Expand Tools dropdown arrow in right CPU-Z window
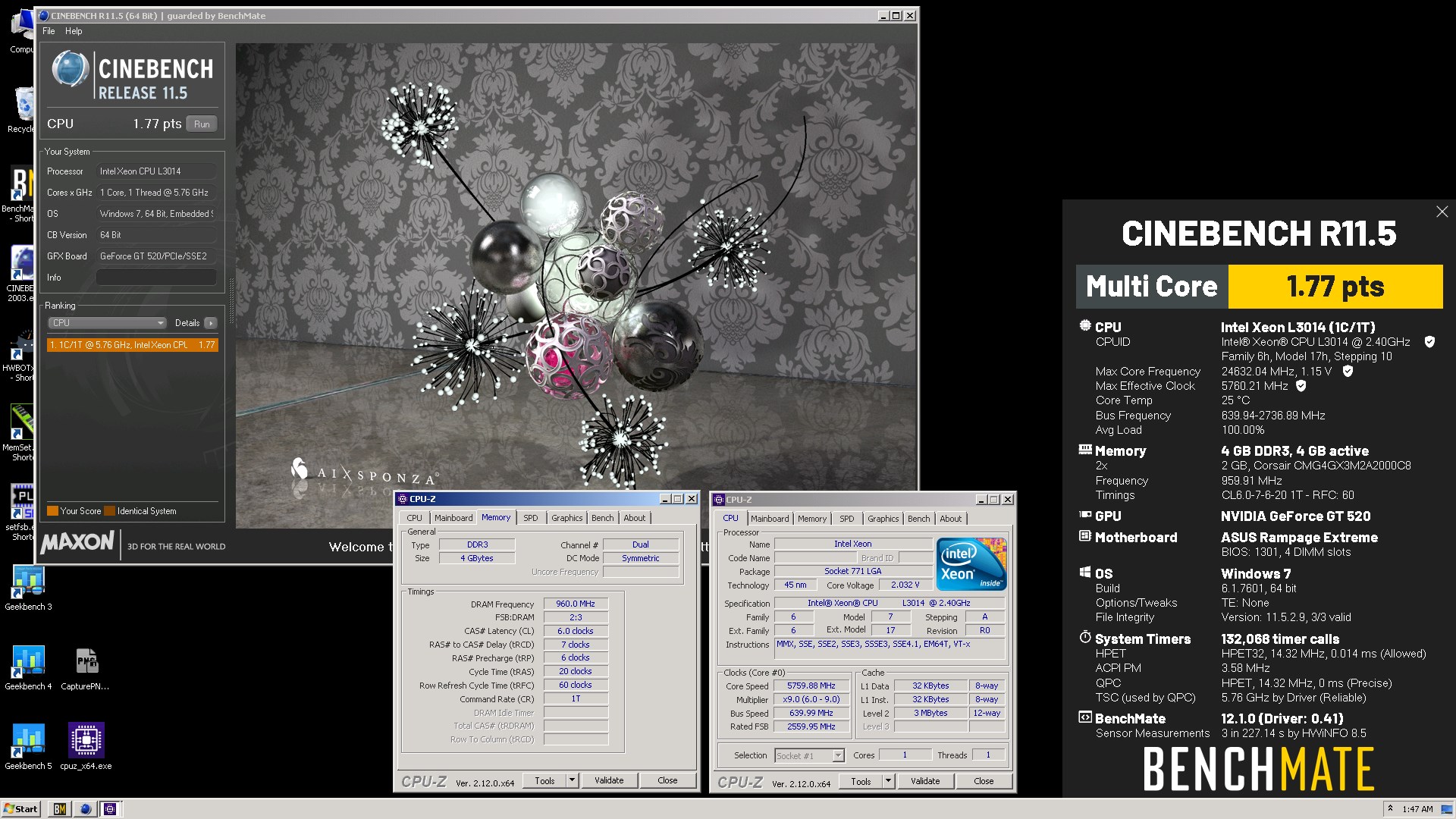 (x=889, y=781)
